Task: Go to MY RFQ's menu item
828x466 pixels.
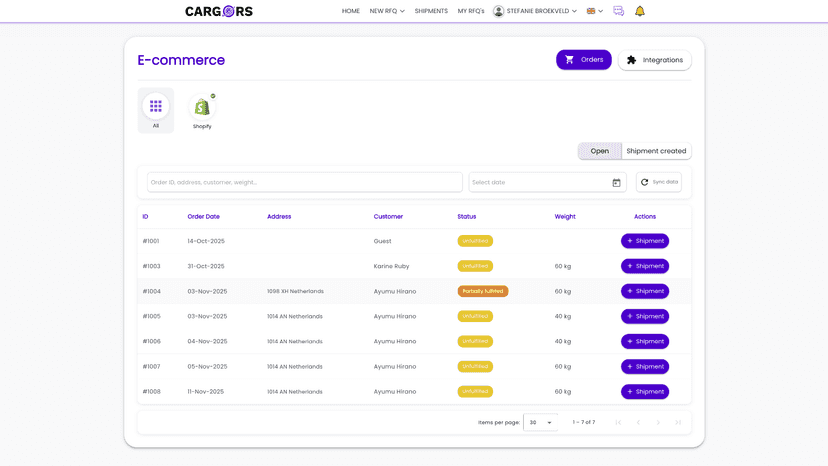Action: (x=471, y=11)
